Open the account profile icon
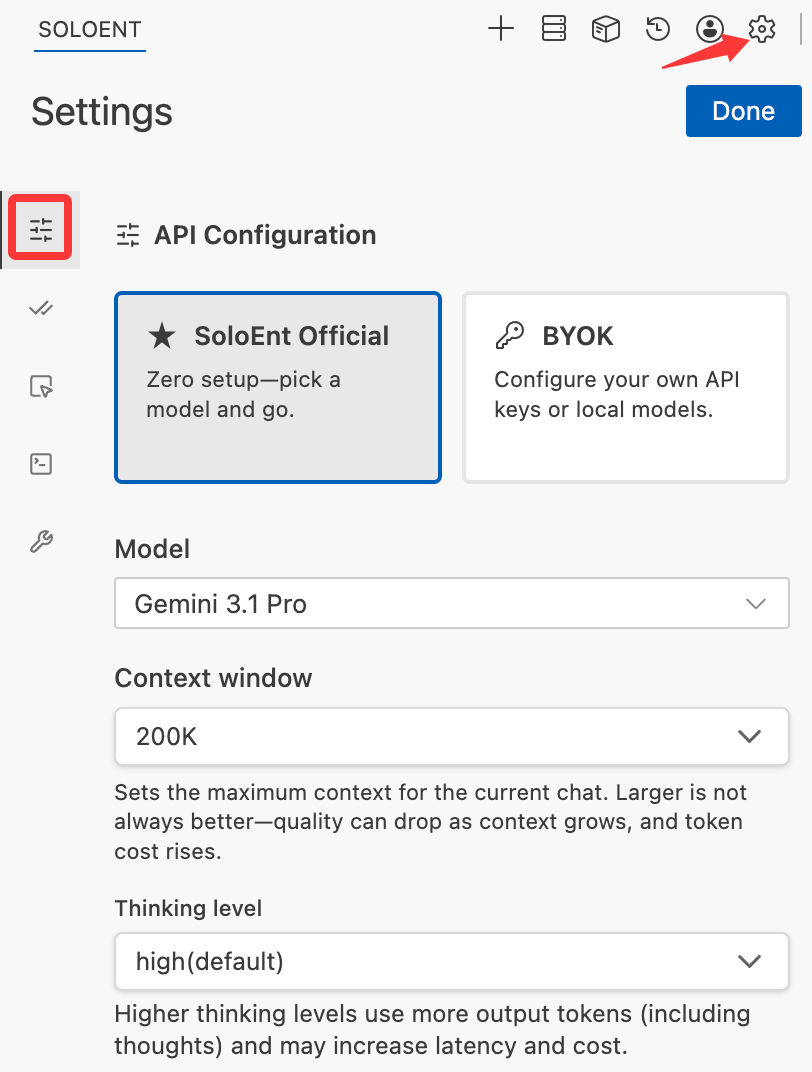The image size is (812, 1072). tap(709, 29)
